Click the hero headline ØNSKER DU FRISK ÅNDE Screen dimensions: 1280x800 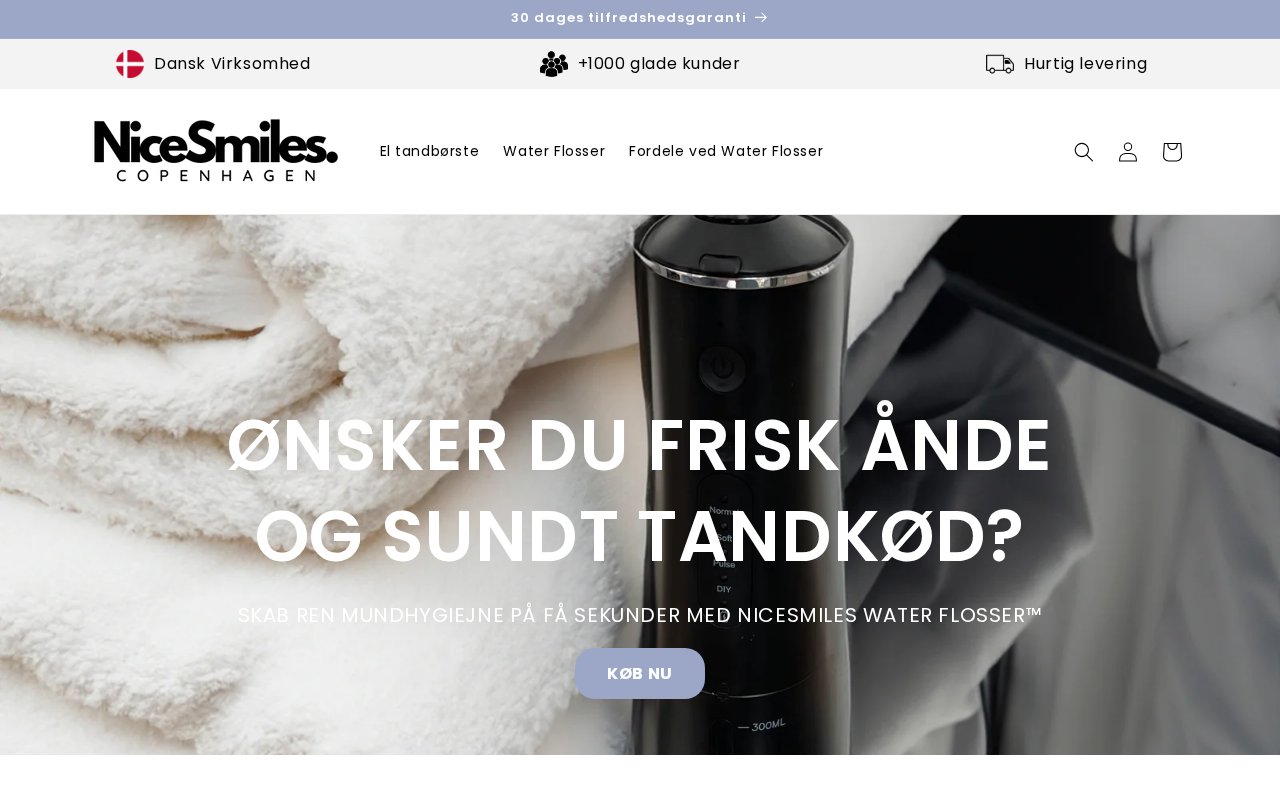pyautogui.click(x=639, y=446)
